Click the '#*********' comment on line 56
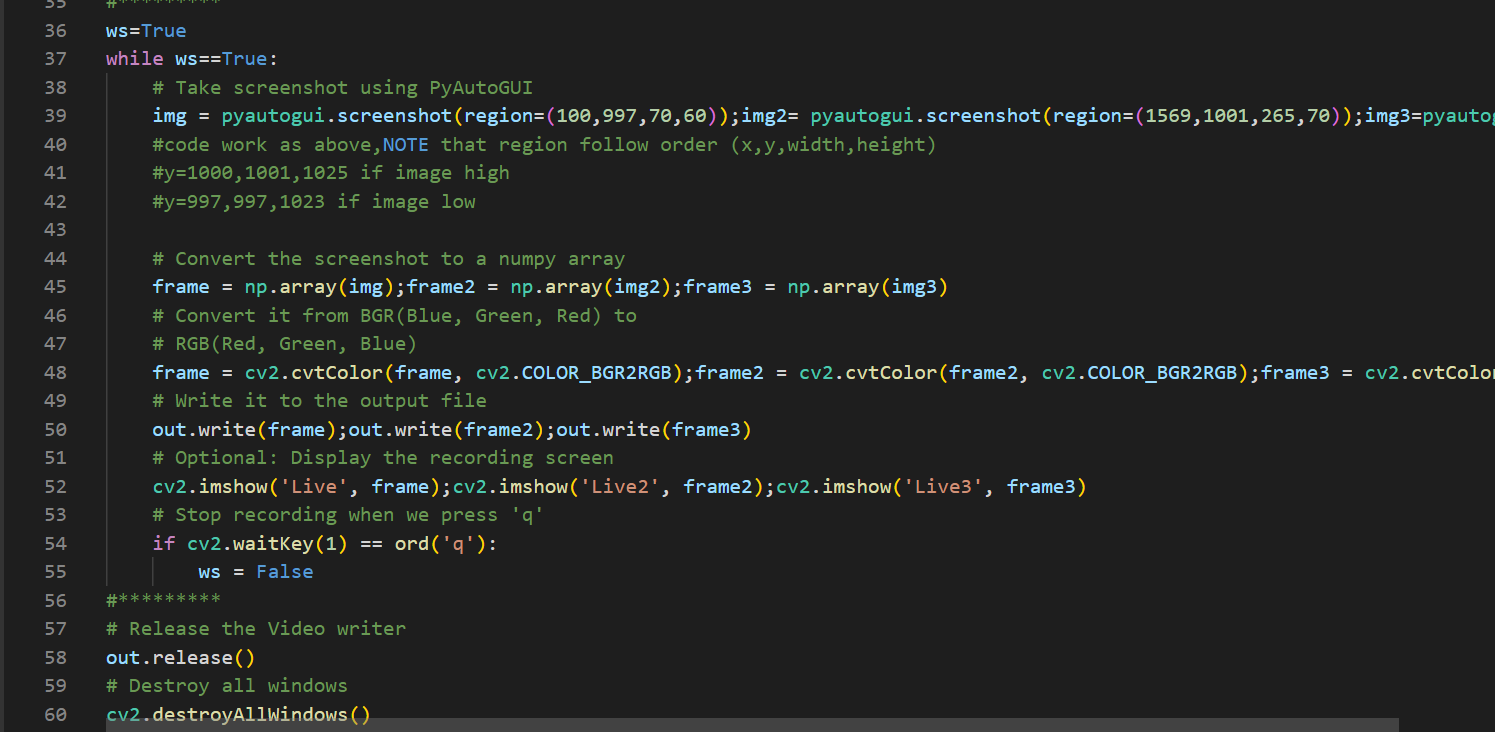1495x732 pixels. pyautogui.click(x=163, y=601)
